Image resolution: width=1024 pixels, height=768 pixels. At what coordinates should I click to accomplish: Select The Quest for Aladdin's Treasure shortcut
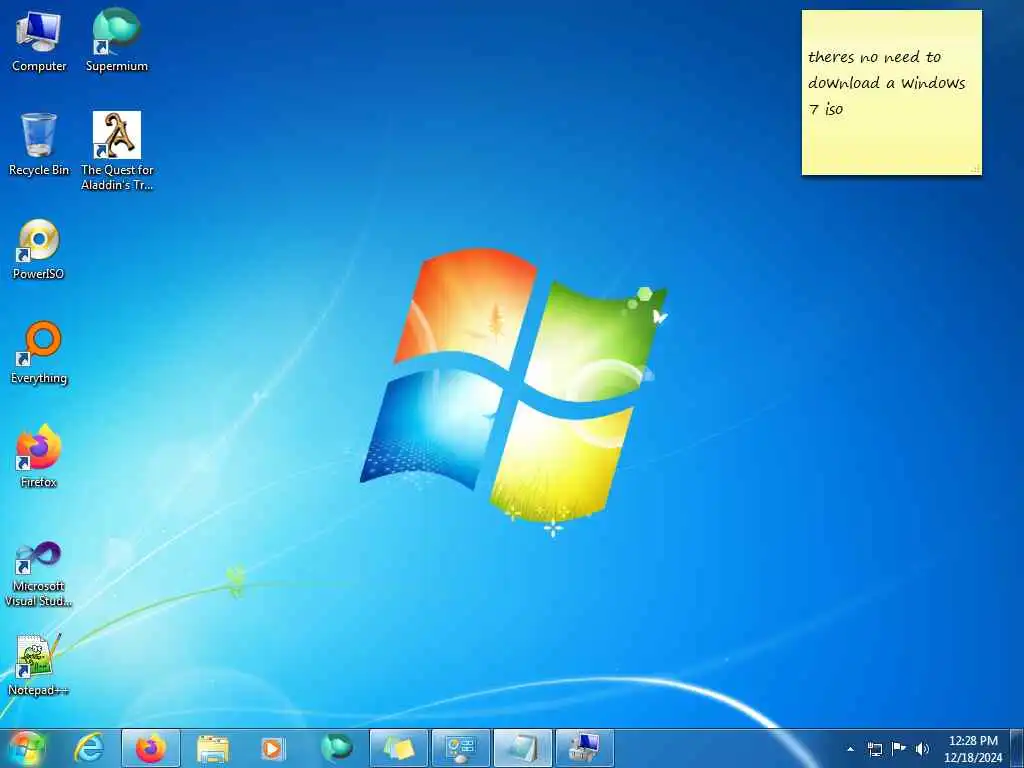(117, 152)
